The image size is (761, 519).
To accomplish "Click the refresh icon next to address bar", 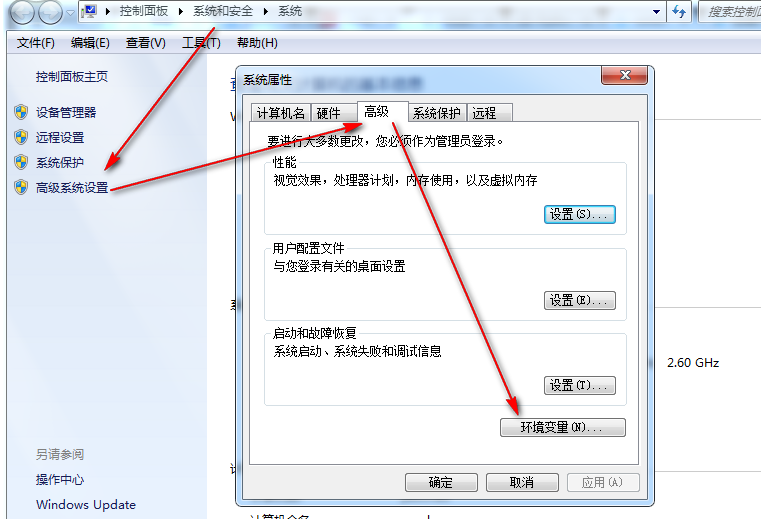I will tap(678, 11).
